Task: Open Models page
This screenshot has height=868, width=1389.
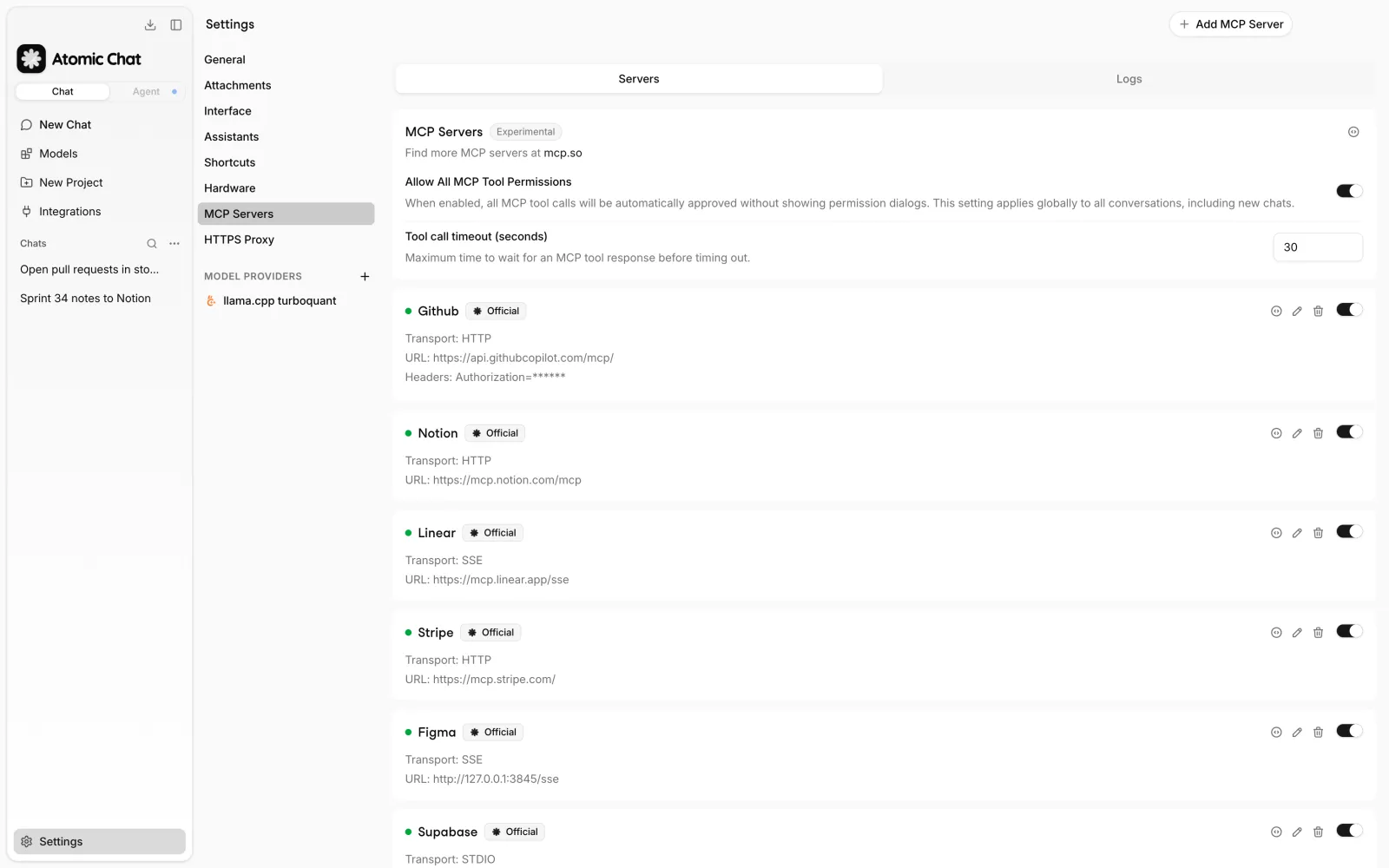Action: click(100, 154)
